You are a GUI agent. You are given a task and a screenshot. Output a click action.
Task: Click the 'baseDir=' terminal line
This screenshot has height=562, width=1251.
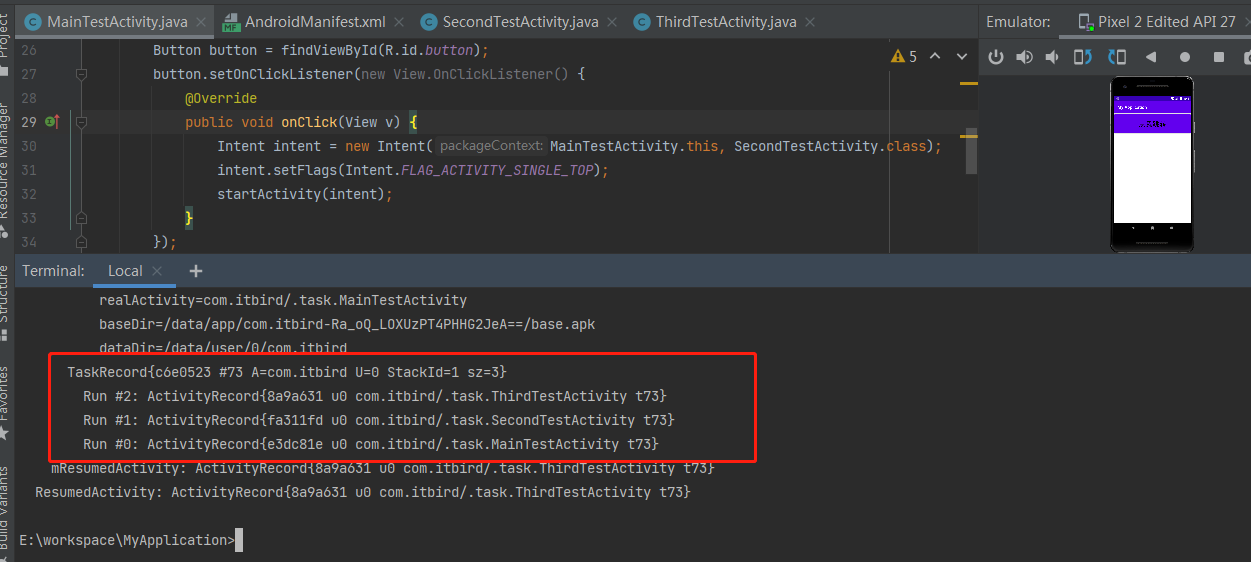tap(347, 324)
